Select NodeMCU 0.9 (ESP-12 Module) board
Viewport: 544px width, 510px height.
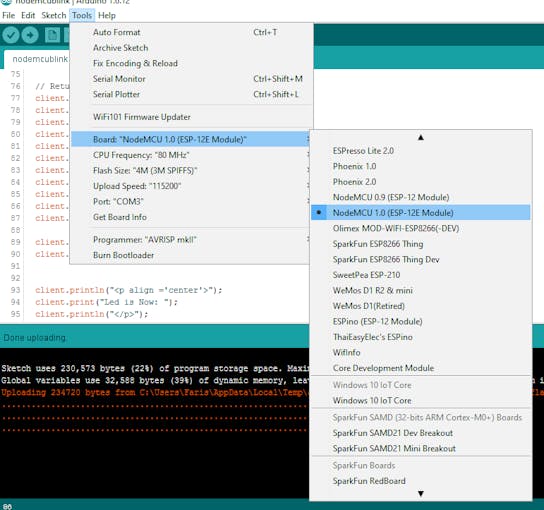pyautogui.click(x=420, y=197)
